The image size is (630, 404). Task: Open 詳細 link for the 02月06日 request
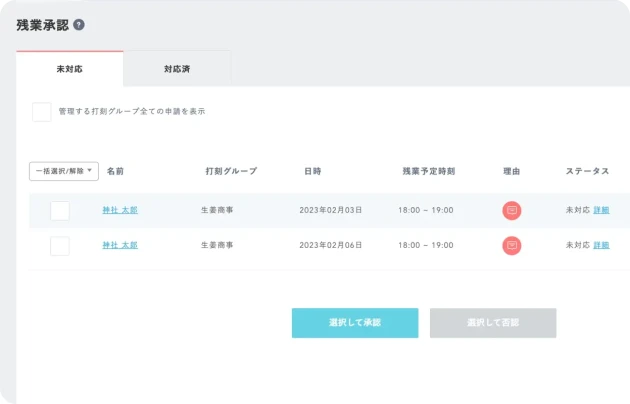point(601,245)
